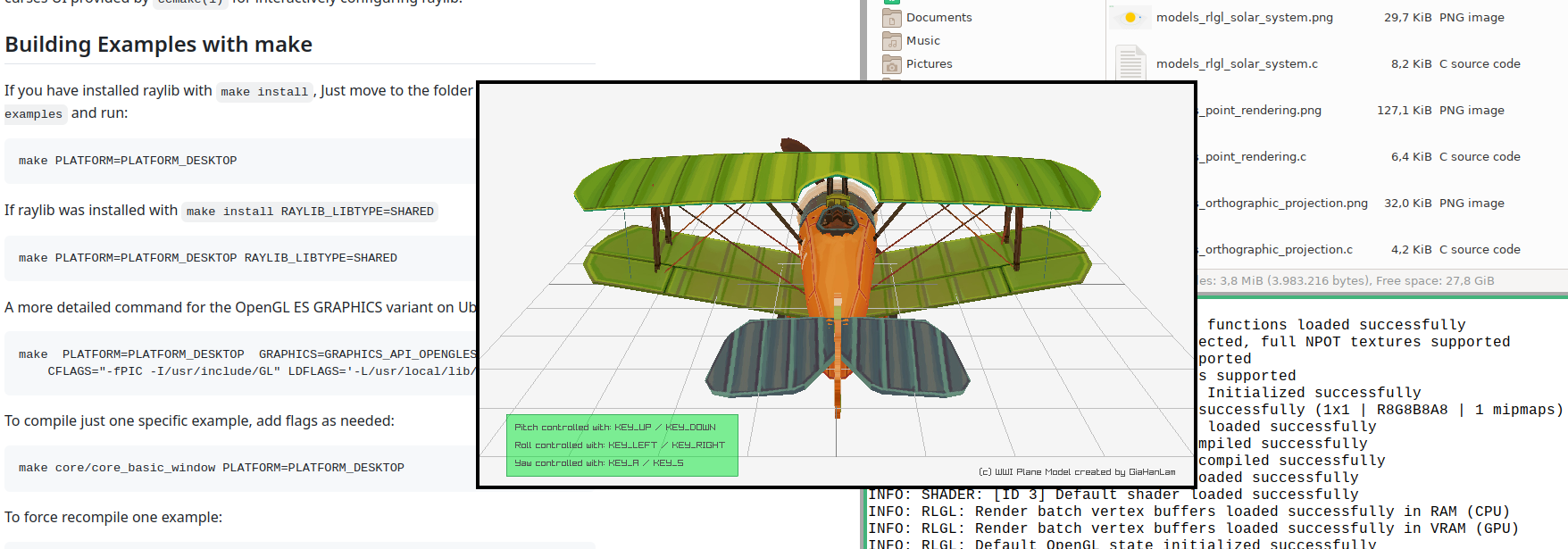Click the file manager free space status bar
The image size is (1568, 549).
(x=1382, y=280)
